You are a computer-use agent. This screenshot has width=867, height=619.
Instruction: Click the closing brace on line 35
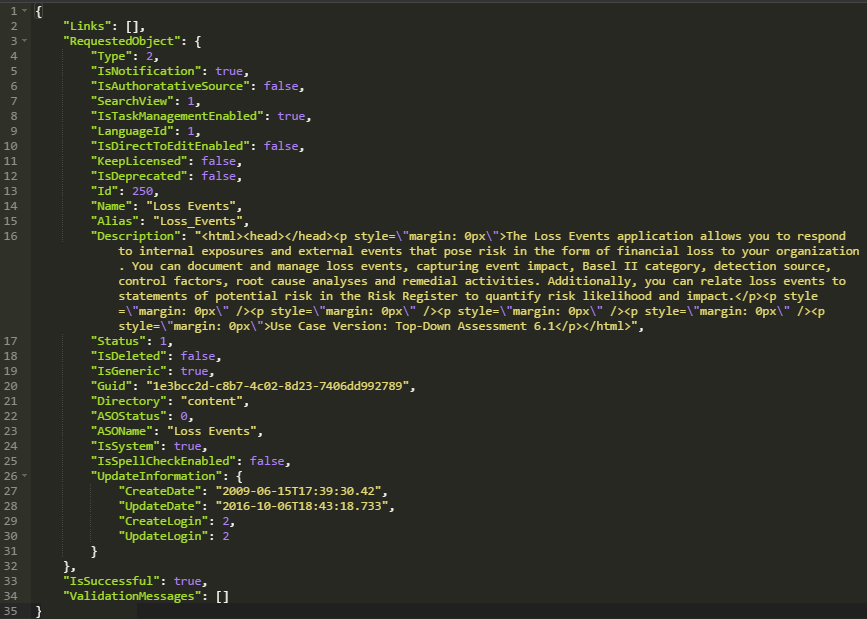click(36, 610)
